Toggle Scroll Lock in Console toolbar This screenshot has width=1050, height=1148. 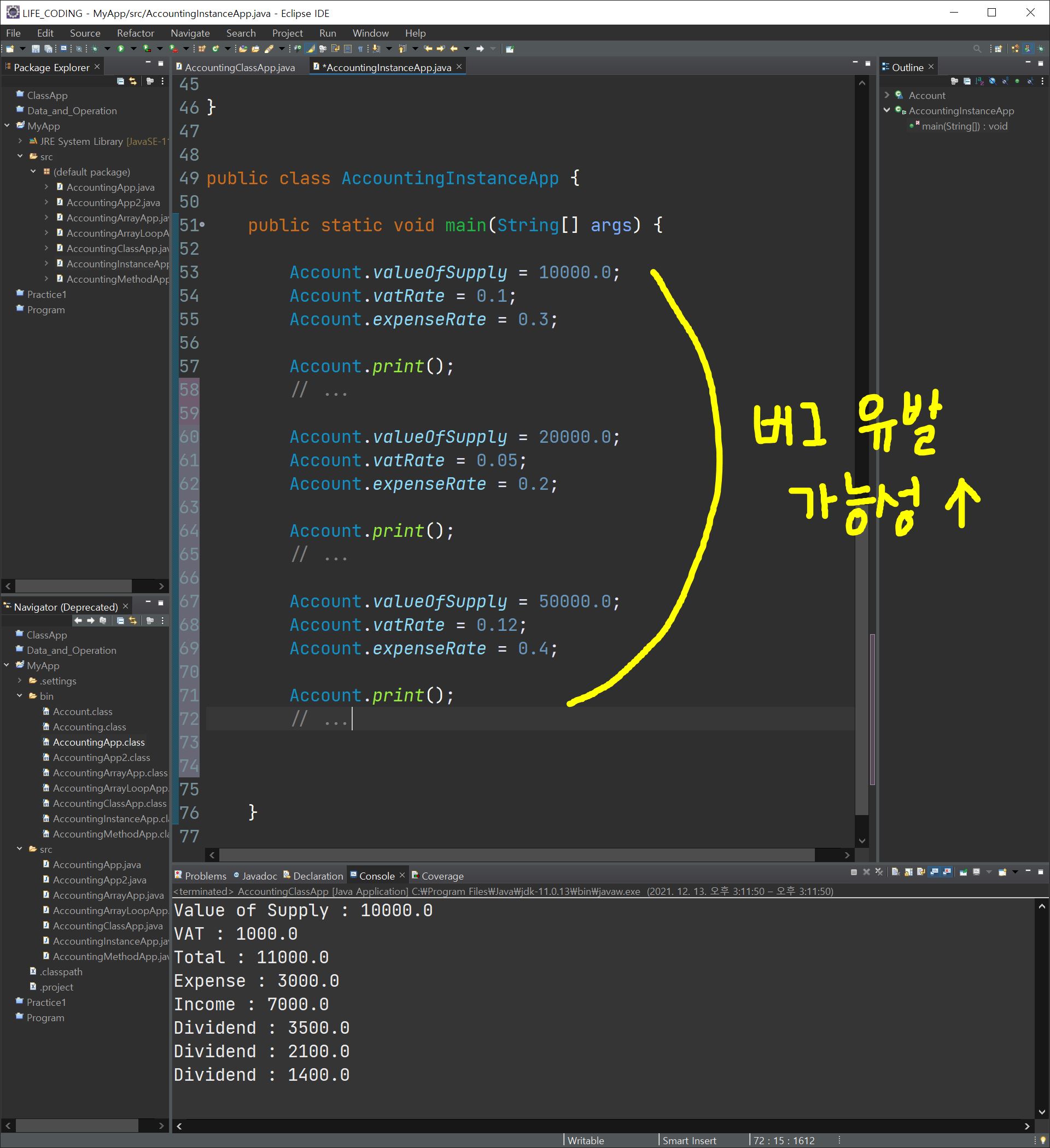coord(909,872)
